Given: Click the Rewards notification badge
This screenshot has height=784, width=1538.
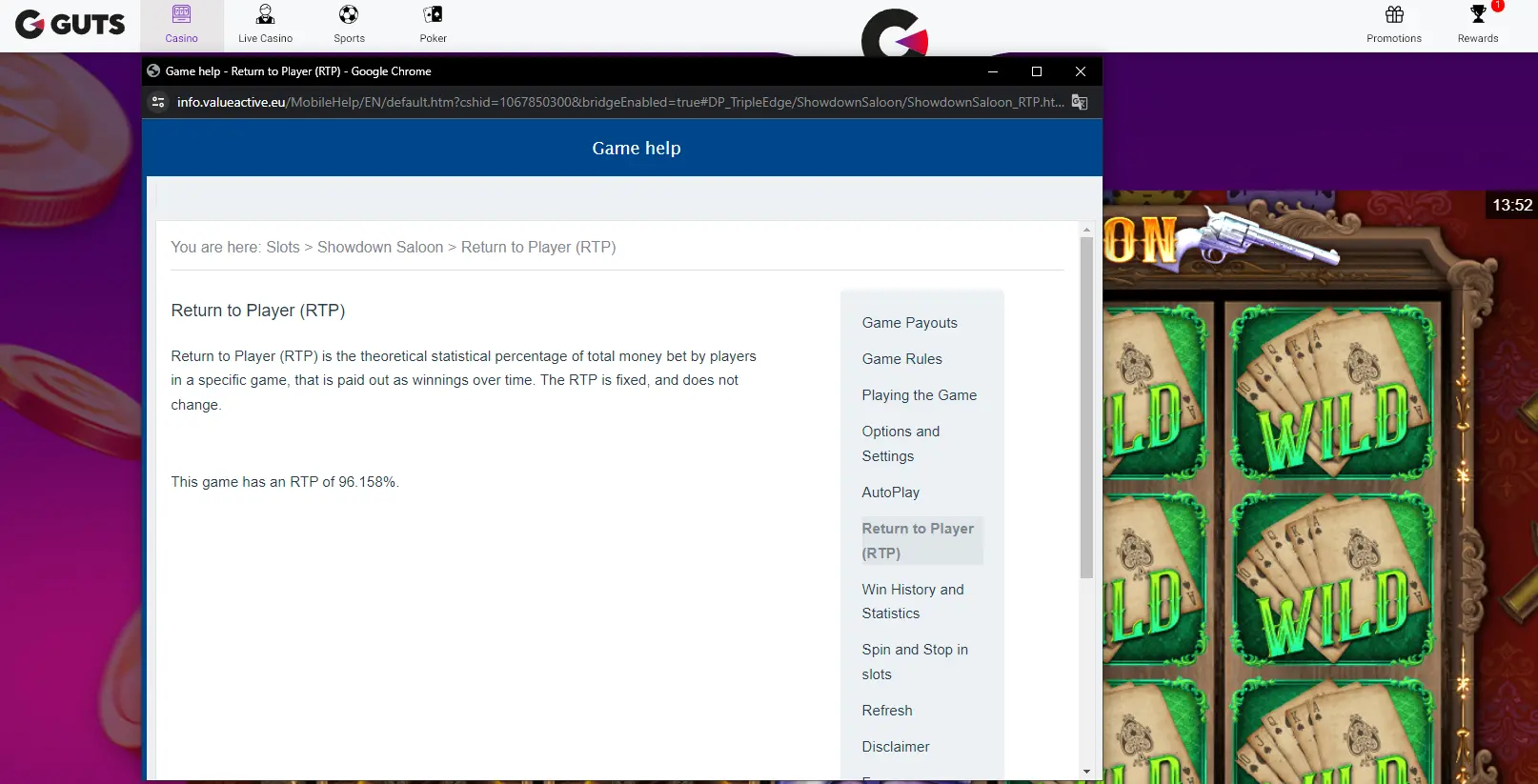Looking at the screenshot, I should 1498,6.
